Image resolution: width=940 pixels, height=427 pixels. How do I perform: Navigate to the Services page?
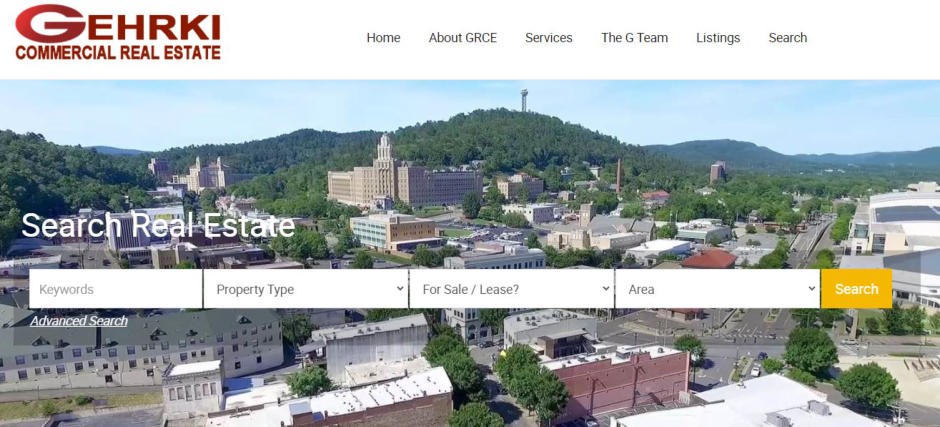[x=549, y=38]
